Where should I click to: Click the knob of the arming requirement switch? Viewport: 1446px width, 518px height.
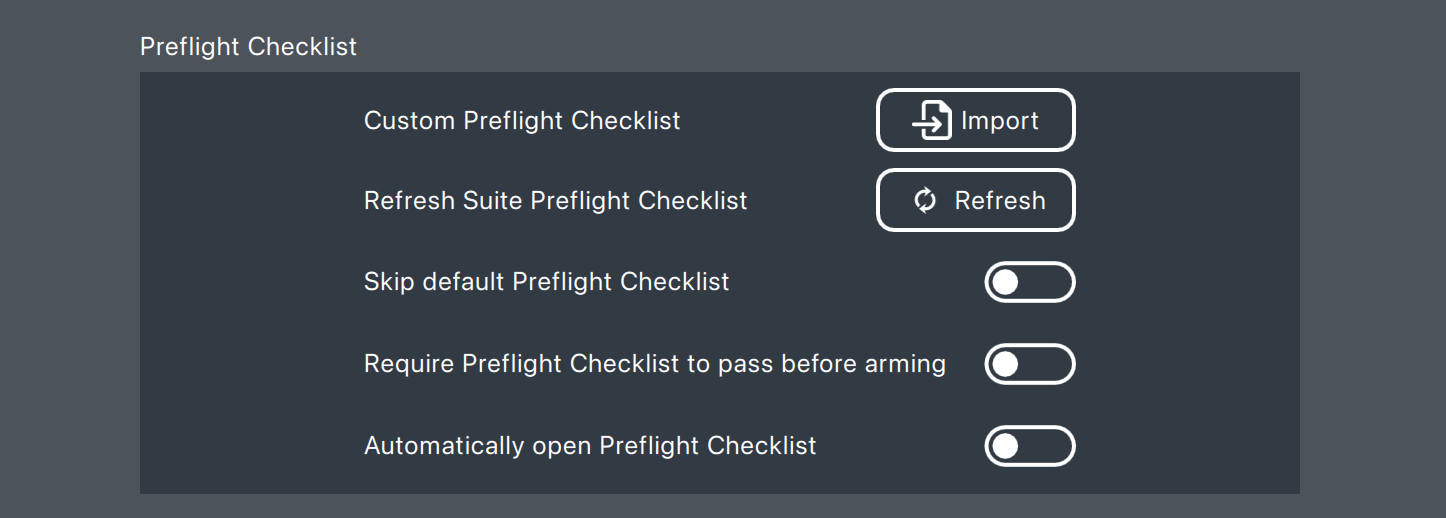1005,364
